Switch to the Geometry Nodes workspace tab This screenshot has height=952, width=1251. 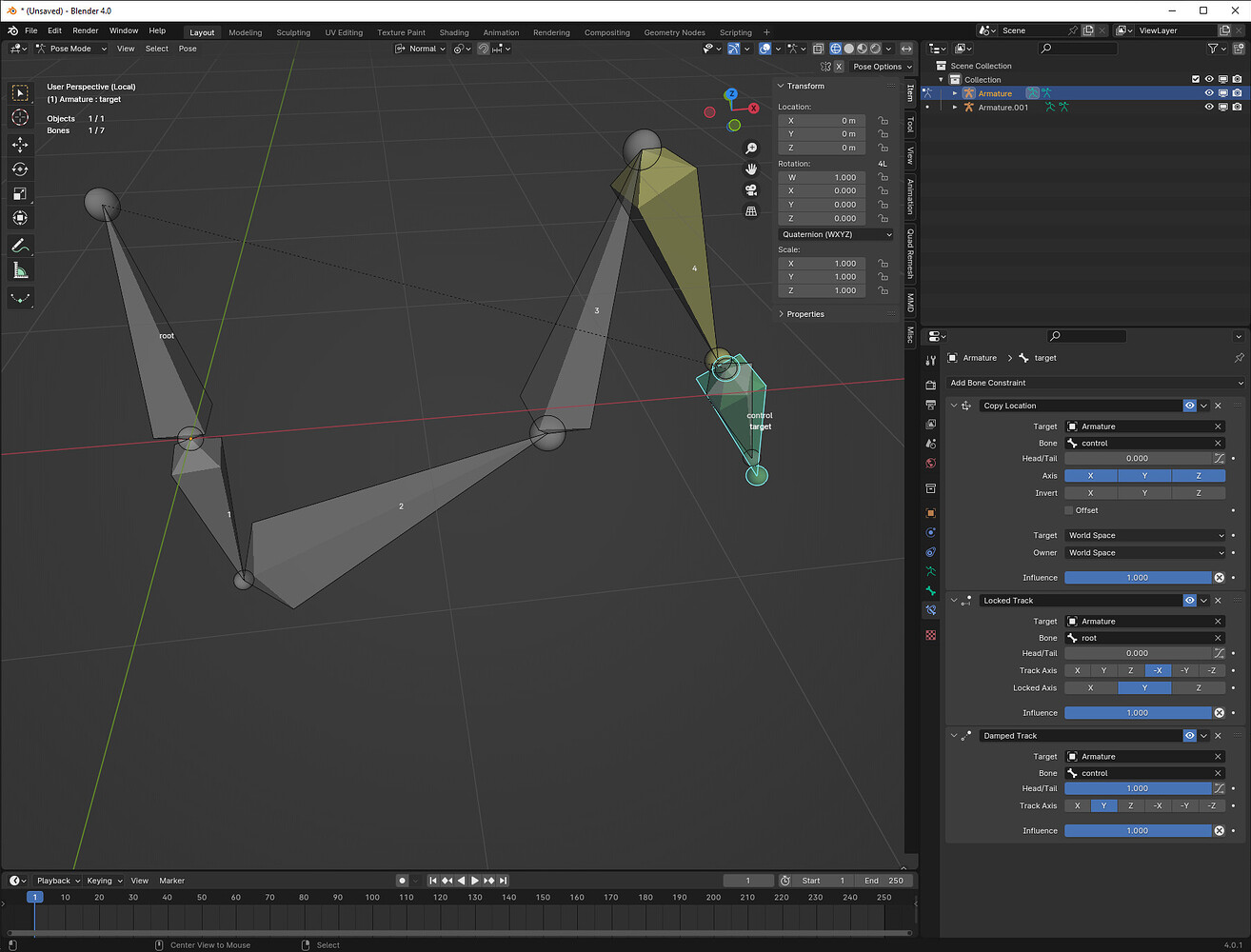click(x=674, y=32)
